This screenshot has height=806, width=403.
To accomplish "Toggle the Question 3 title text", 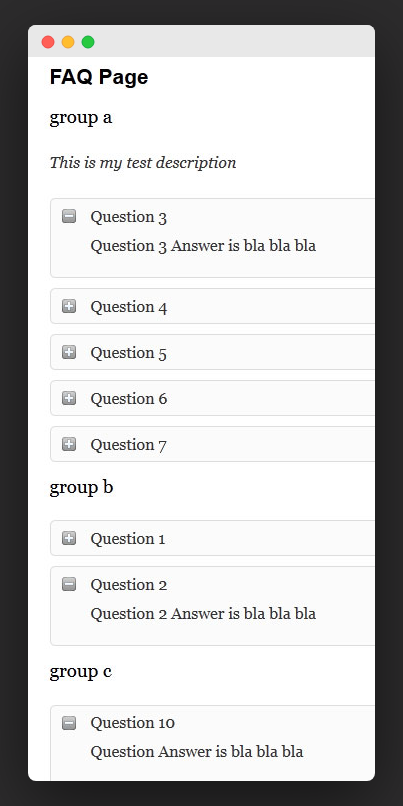I will (x=129, y=217).
